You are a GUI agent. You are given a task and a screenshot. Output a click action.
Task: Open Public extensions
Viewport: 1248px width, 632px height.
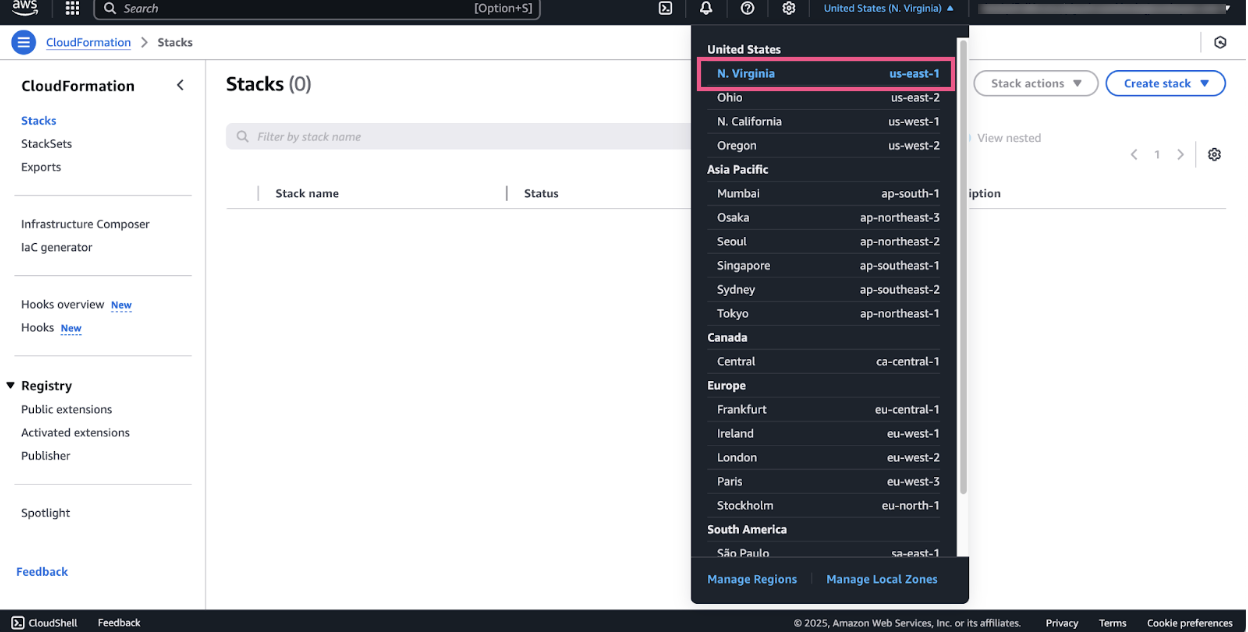click(x=66, y=409)
